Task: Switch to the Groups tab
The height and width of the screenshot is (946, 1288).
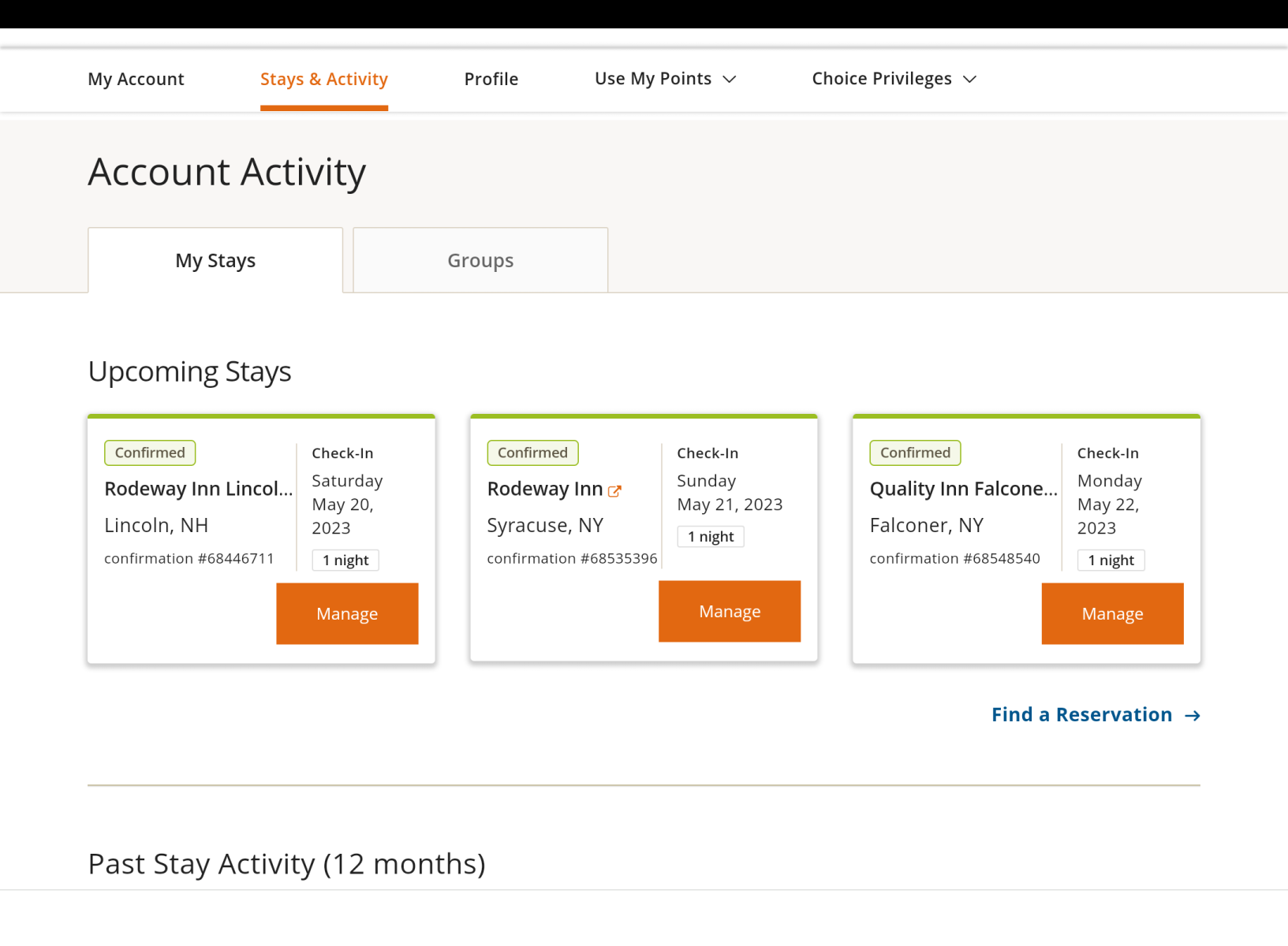Action: pyautogui.click(x=480, y=261)
